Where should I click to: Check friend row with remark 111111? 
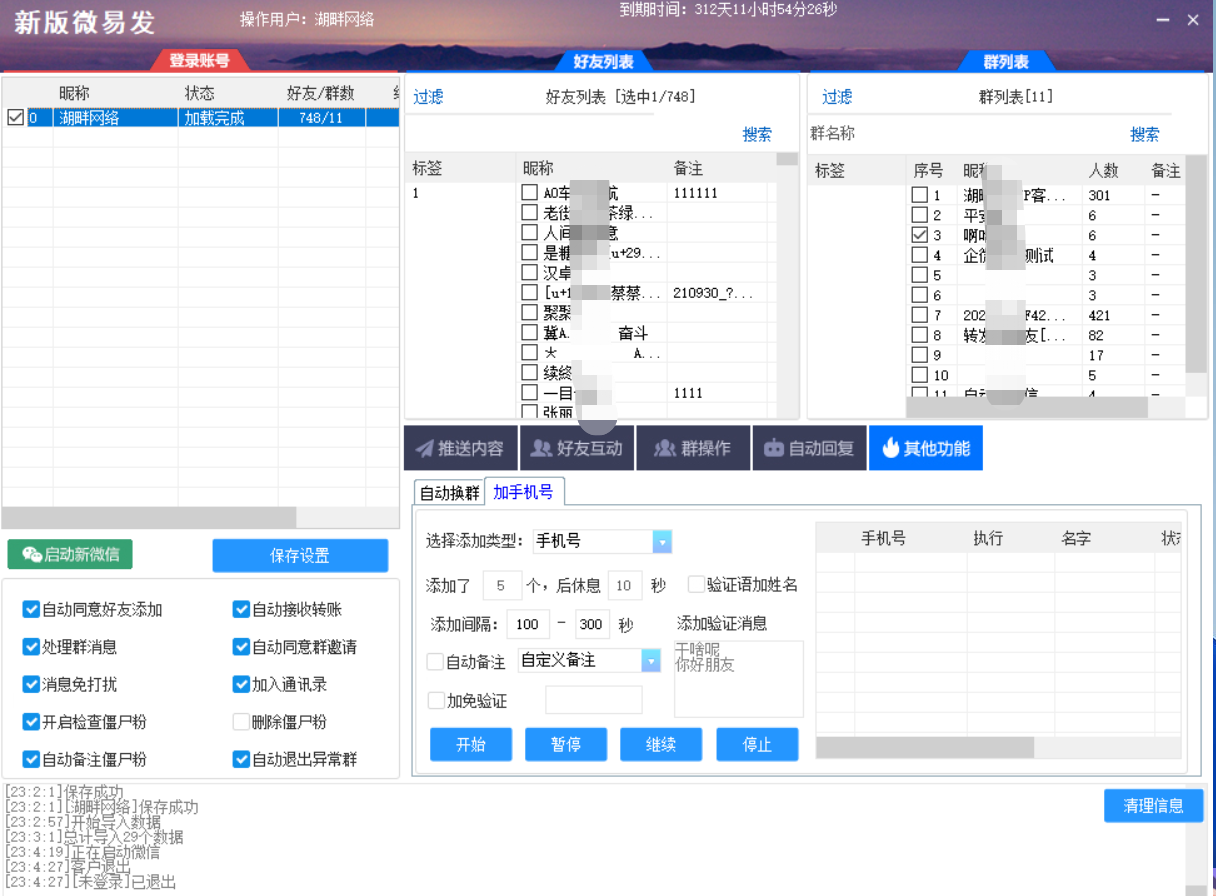tap(530, 192)
